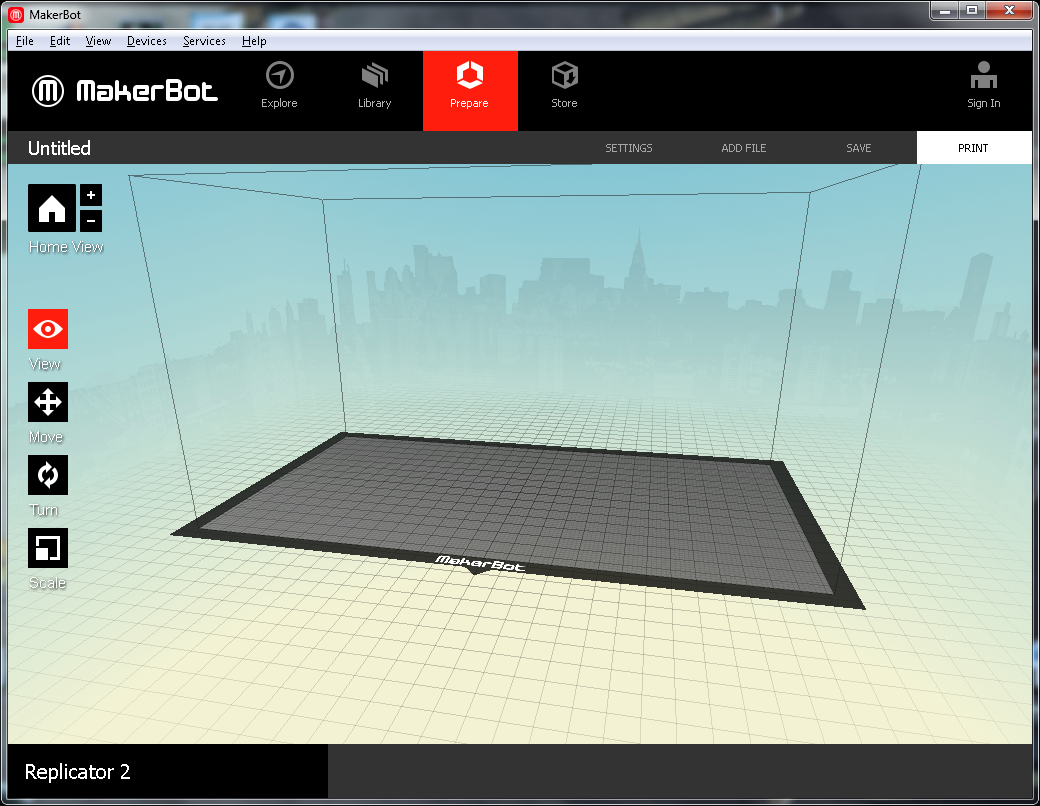Minimize the MakerBot window
Viewport: 1040px width, 806px height.
coord(944,11)
